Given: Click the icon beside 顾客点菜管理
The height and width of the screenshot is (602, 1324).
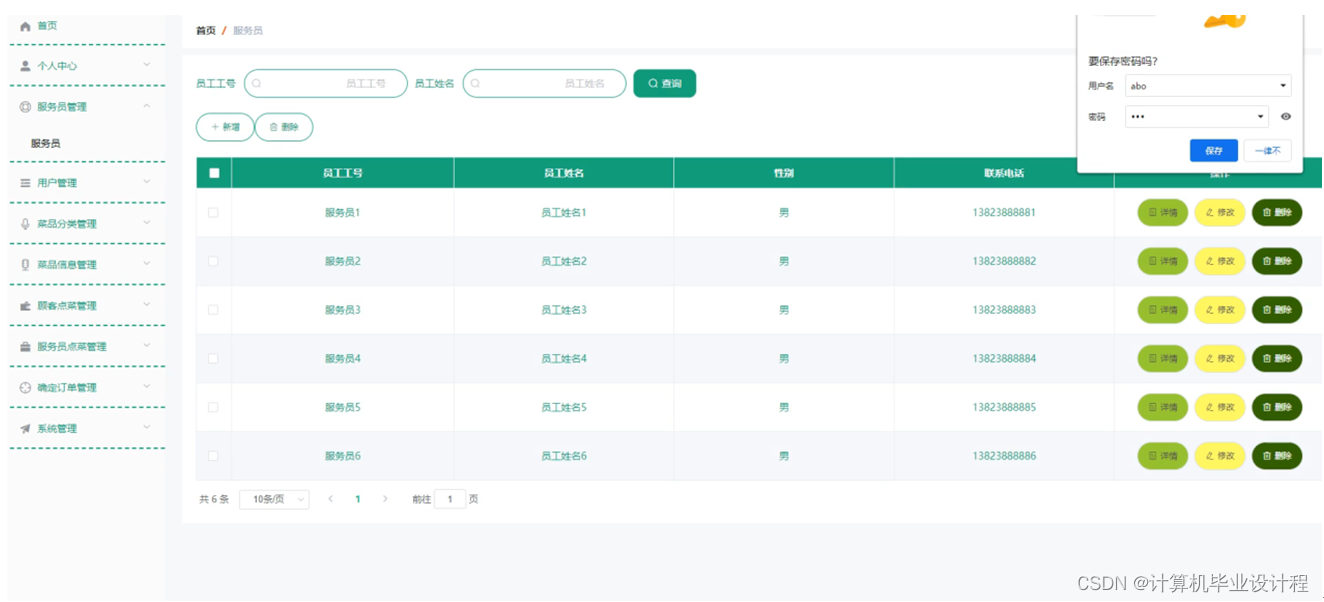Looking at the screenshot, I should coord(26,306).
